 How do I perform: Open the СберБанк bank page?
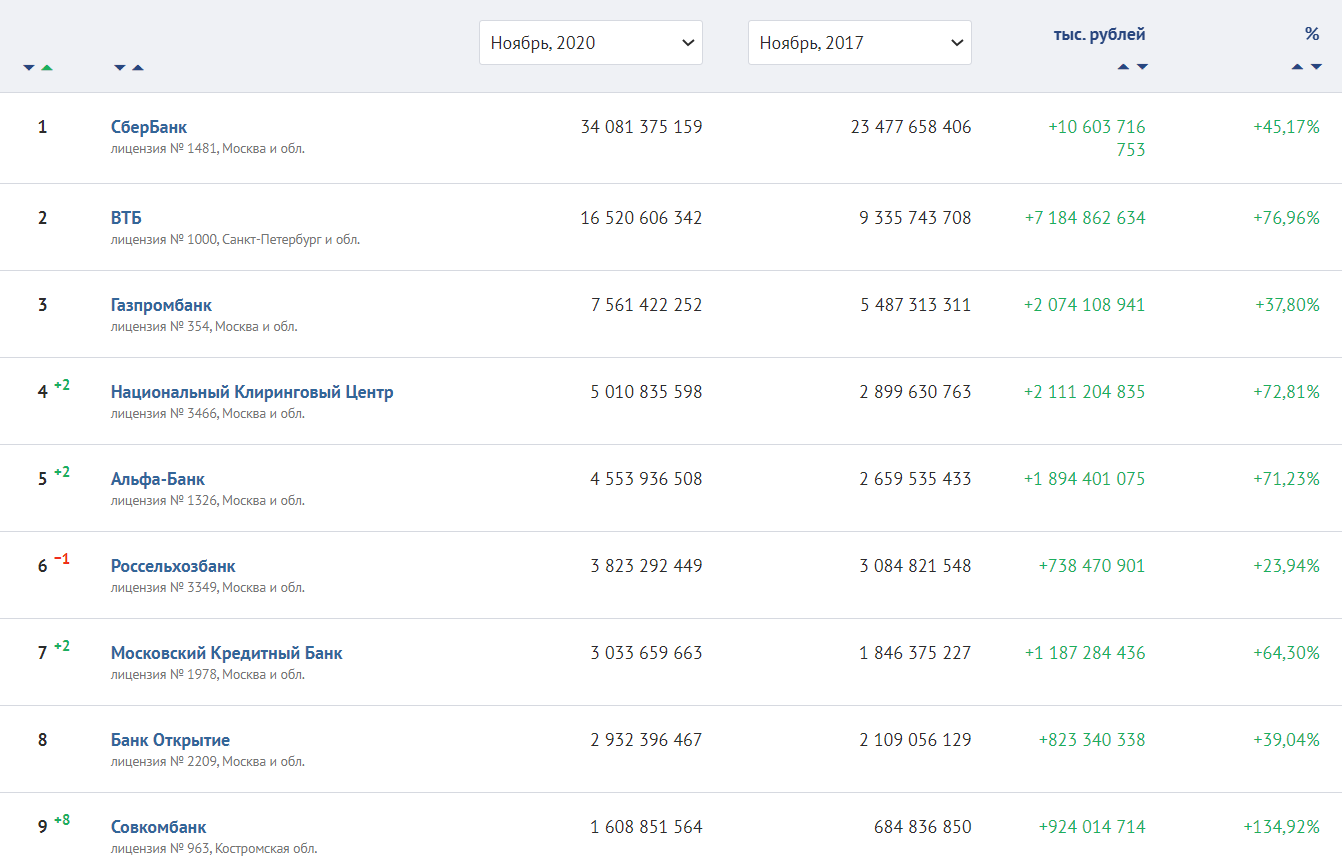coord(149,127)
